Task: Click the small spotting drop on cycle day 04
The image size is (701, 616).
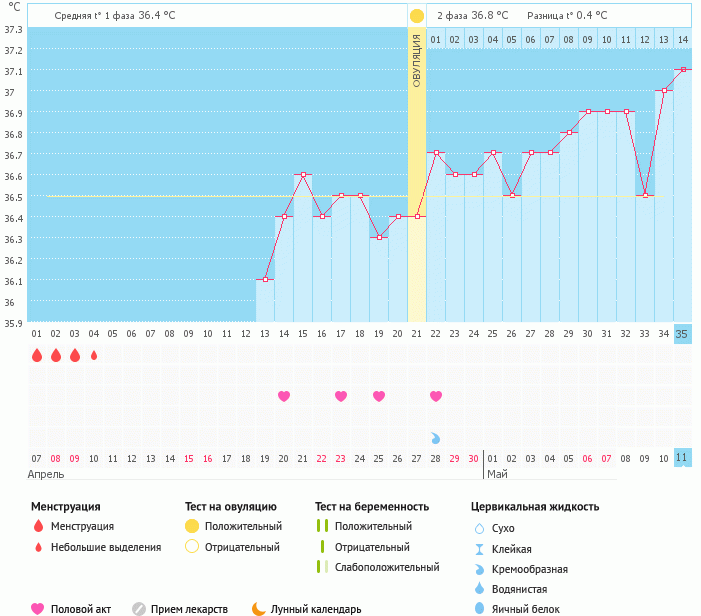Action: [94, 355]
